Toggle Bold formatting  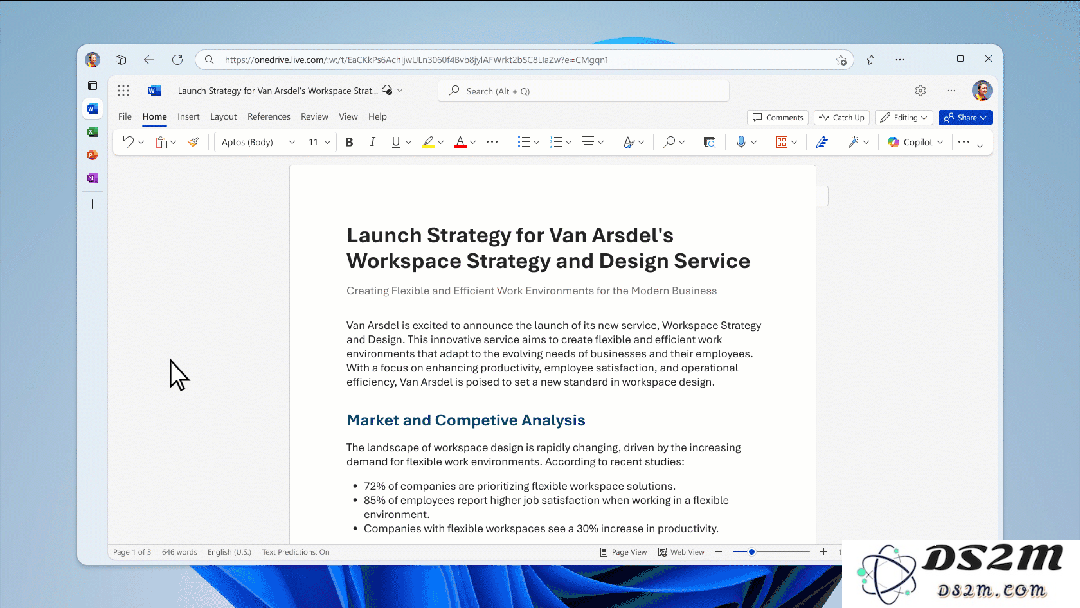click(349, 142)
